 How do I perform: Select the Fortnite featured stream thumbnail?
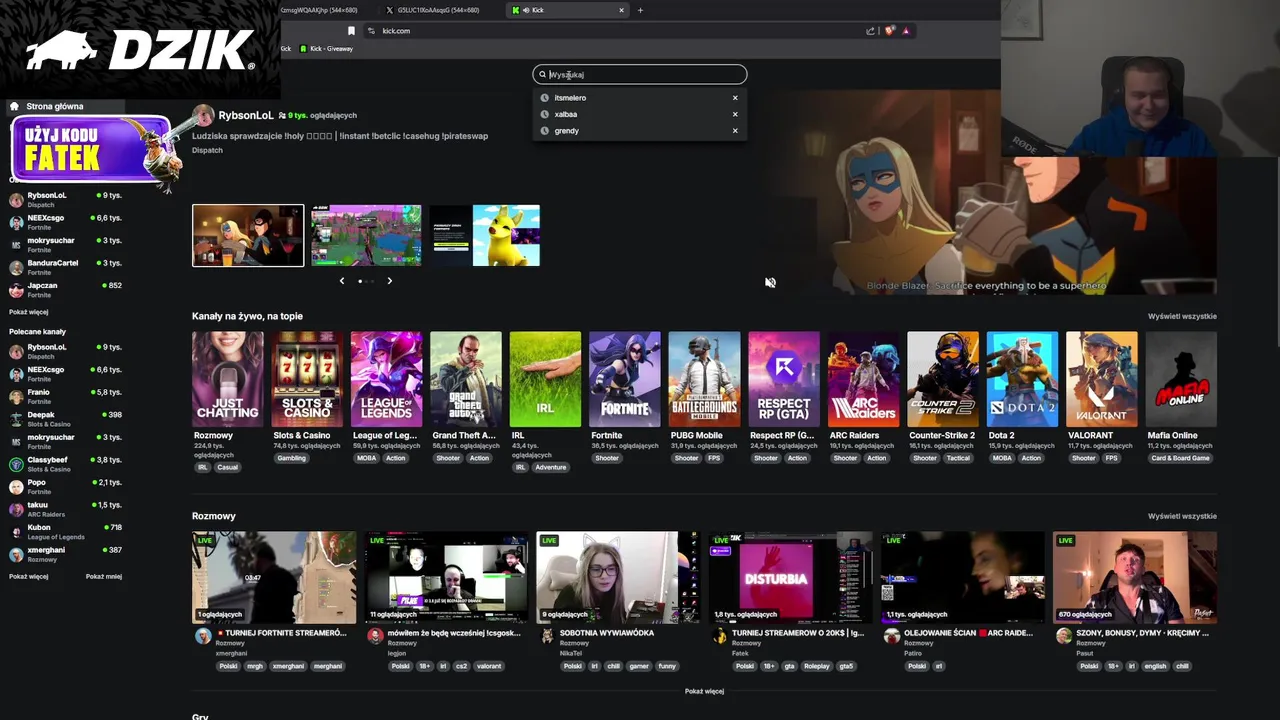[366, 236]
